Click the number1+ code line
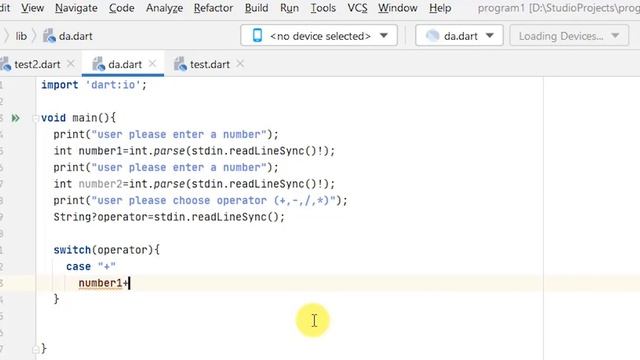 [x=104, y=283]
